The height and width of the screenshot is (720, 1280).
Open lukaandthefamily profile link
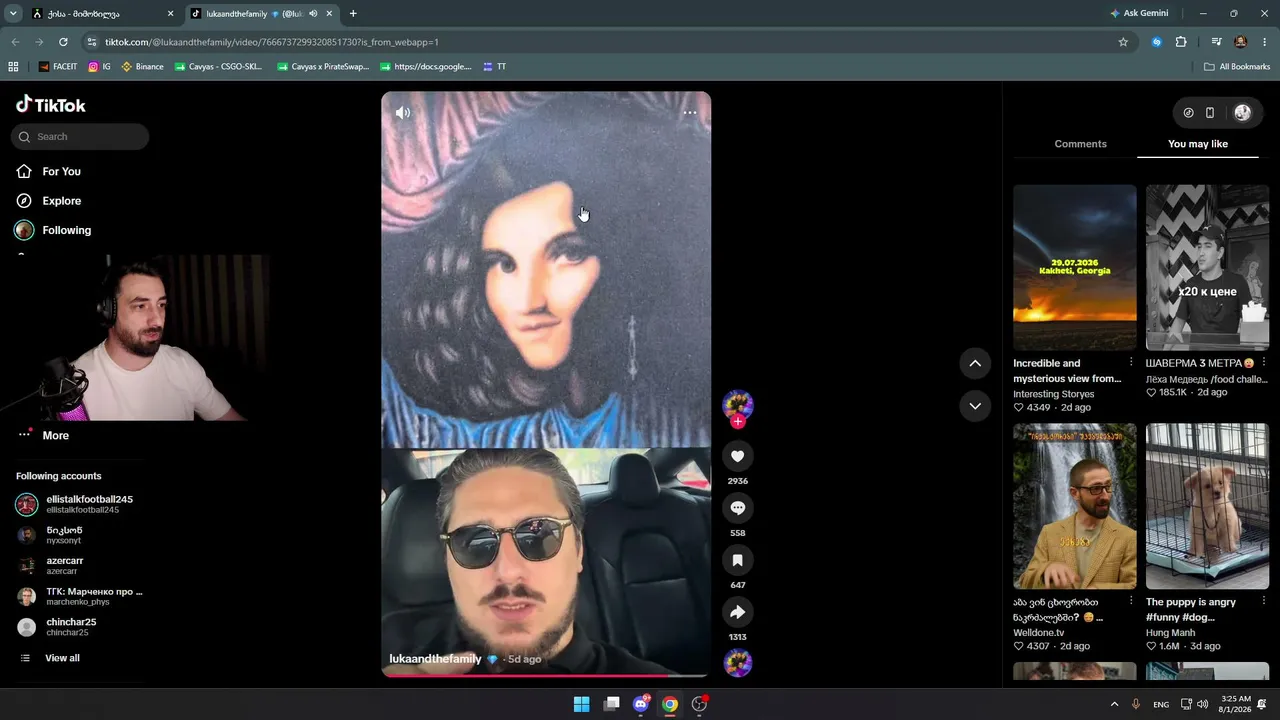click(435, 659)
